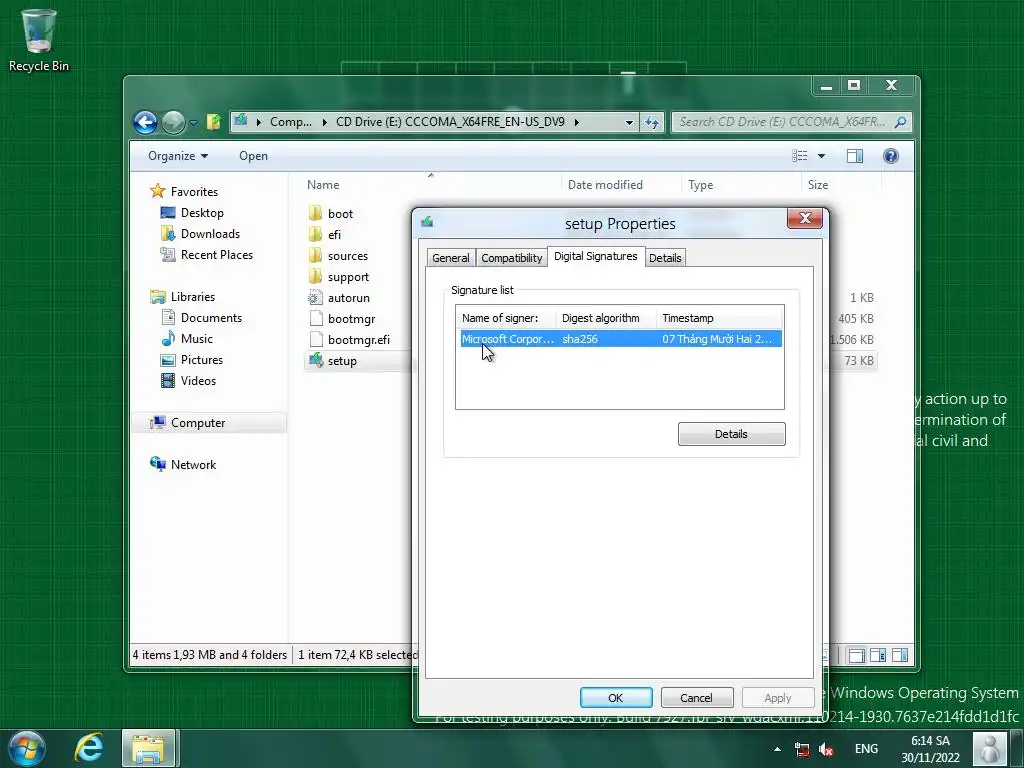This screenshot has width=1024, height=768.
Task: Close the setup Properties dialog
Action: [x=805, y=218]
